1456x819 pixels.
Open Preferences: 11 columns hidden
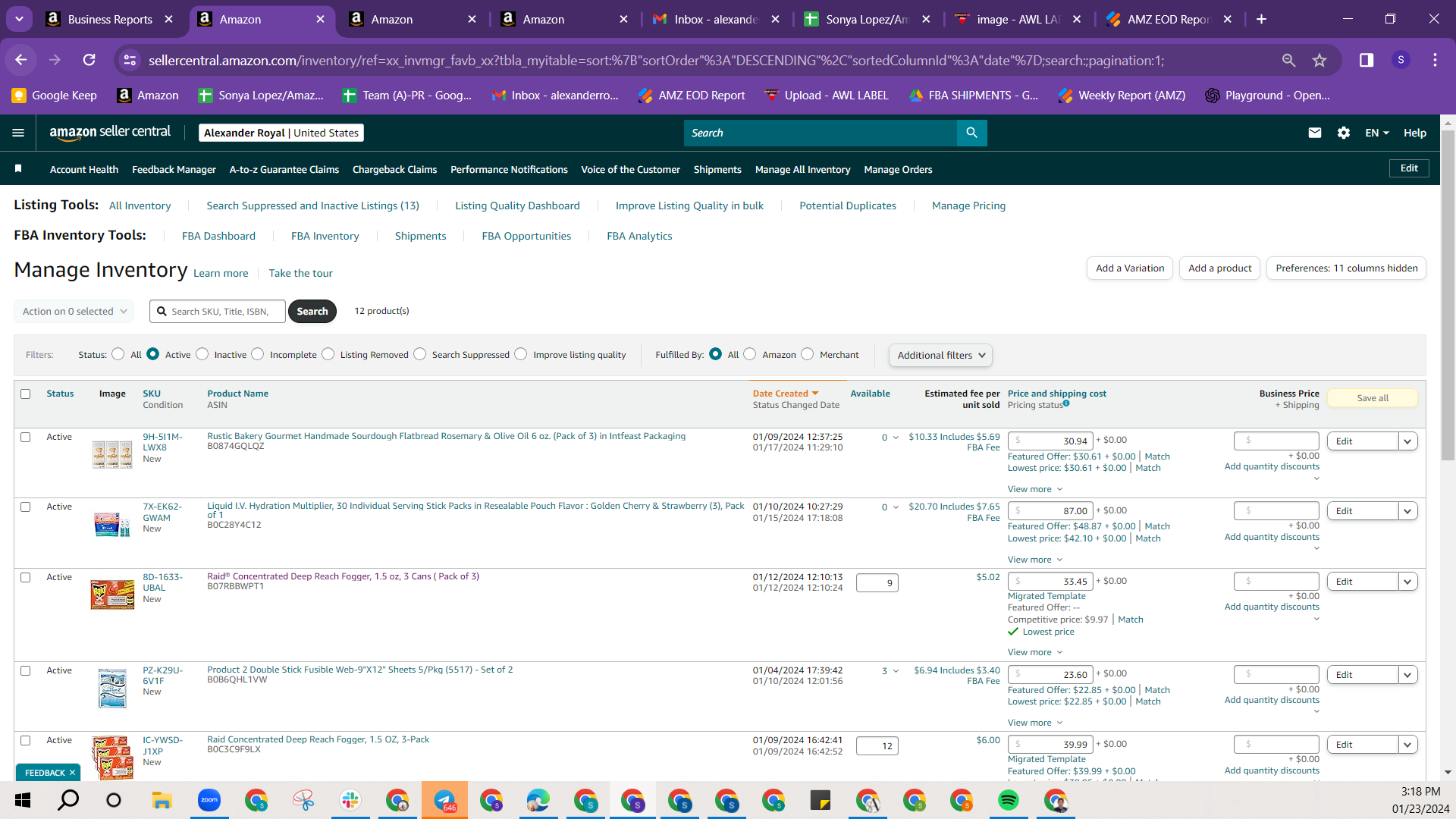click(x=1346, y=268)
